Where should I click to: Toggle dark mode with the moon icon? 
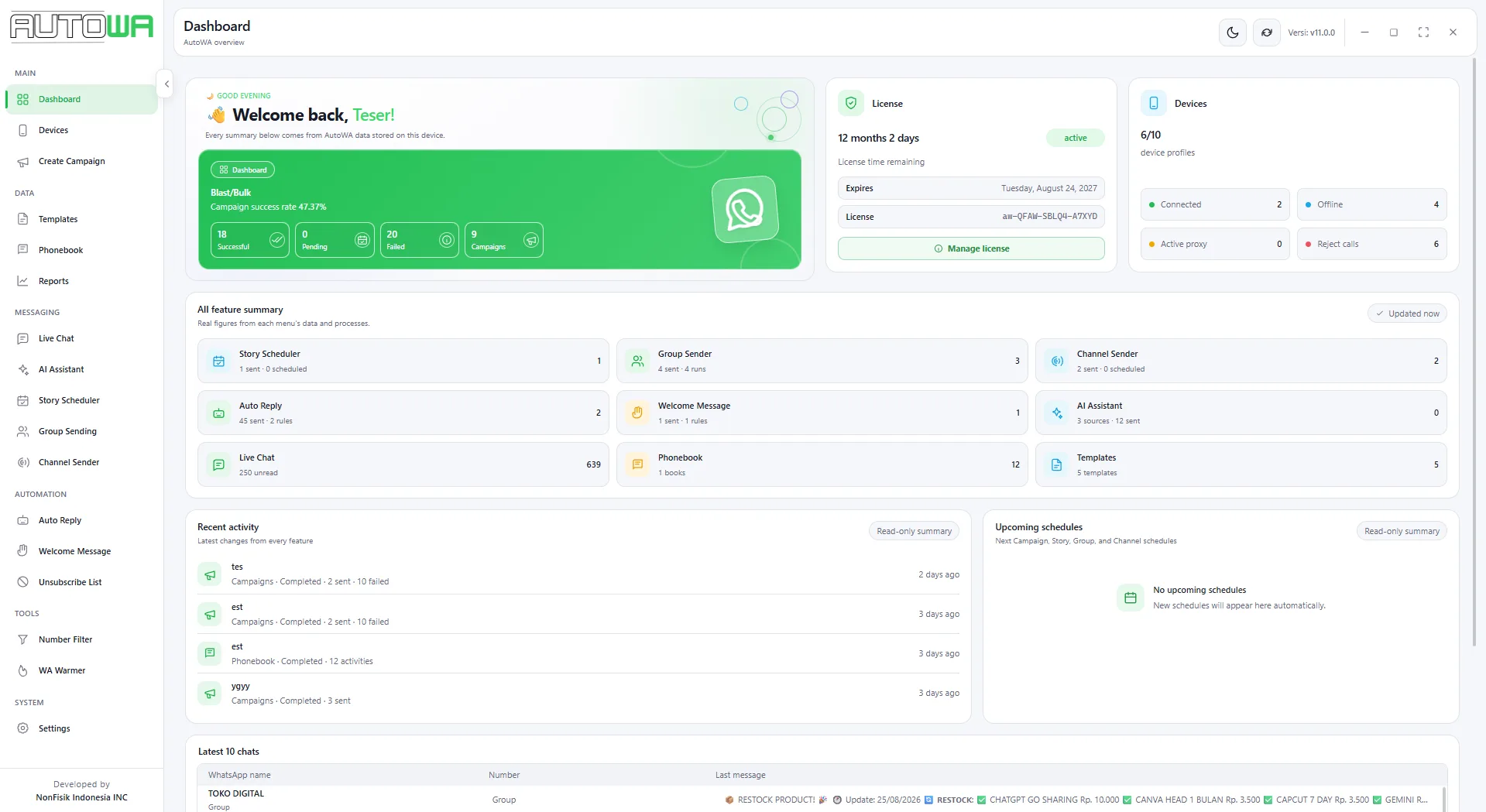1233,33
